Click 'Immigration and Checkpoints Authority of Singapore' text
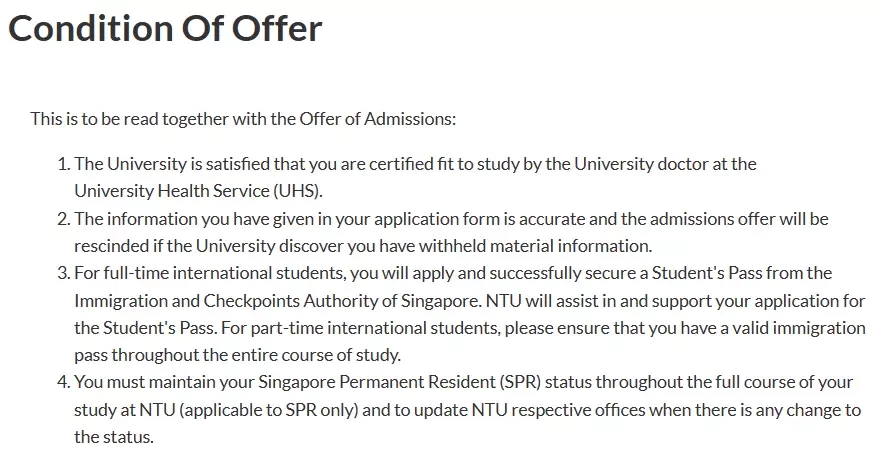This screenshot has height=449, width=885. [x=277, y=301]
